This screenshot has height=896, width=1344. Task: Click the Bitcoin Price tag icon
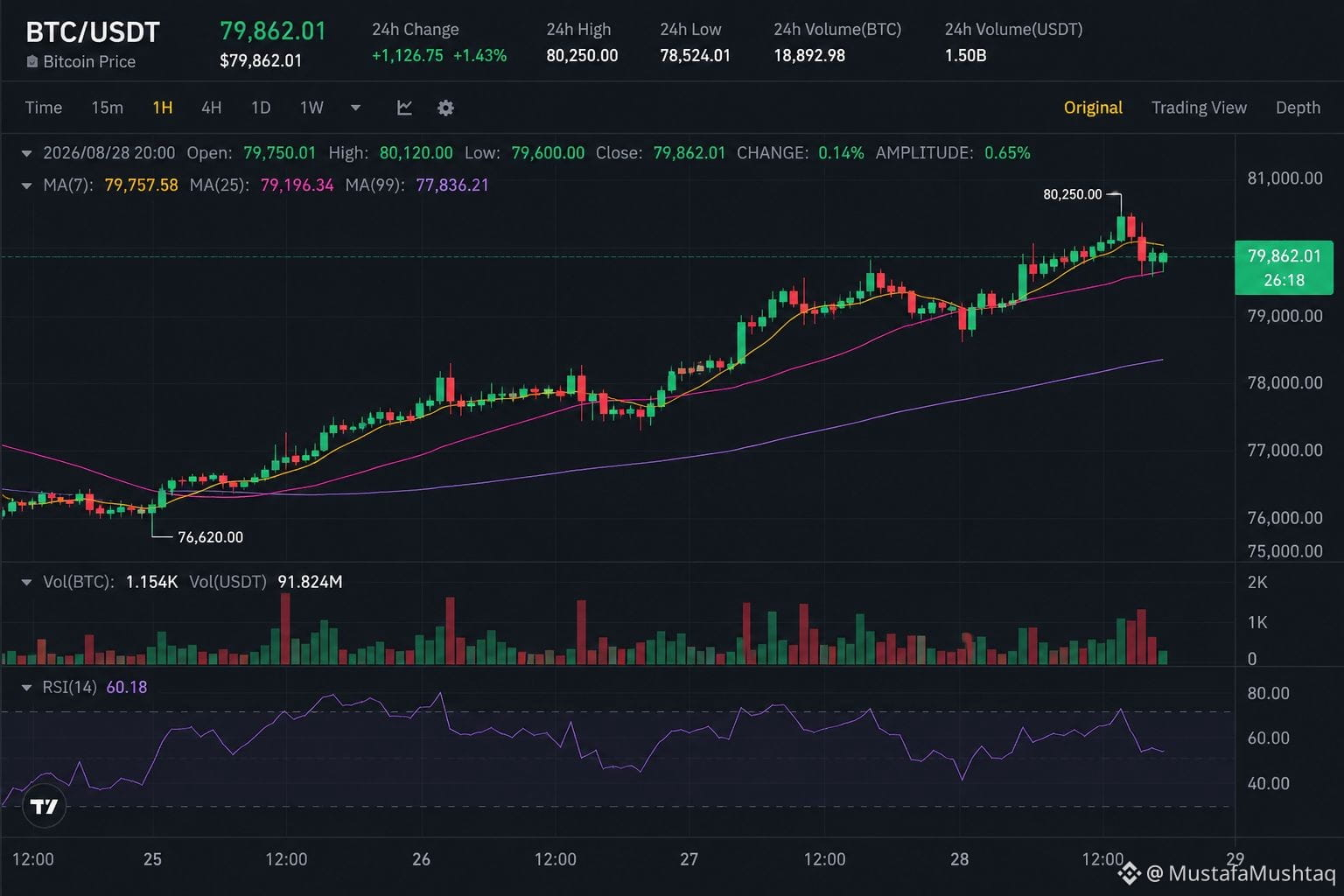[32, 61]
